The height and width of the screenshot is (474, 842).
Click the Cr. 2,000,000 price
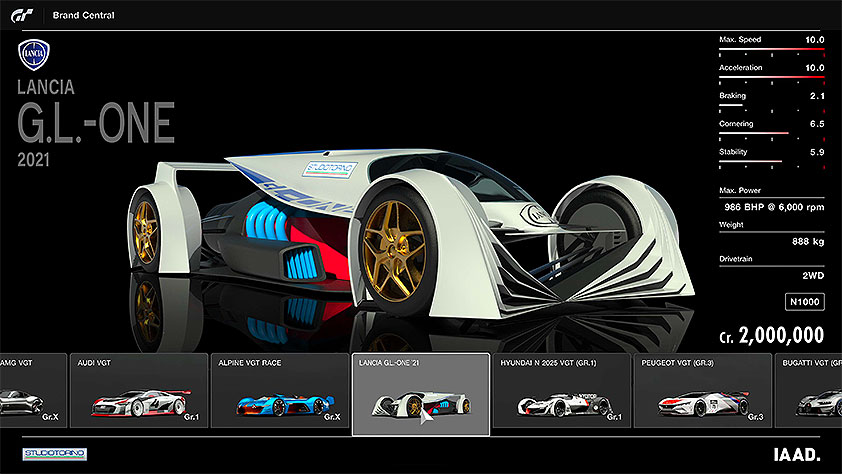coord(771,336)
